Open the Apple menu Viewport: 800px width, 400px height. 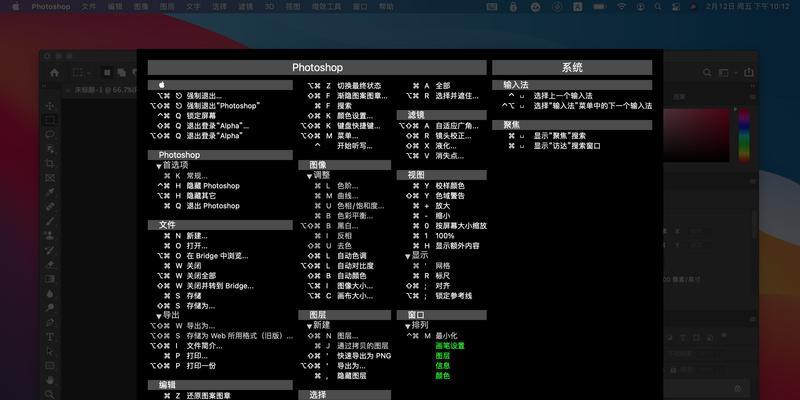click(15, 7)
